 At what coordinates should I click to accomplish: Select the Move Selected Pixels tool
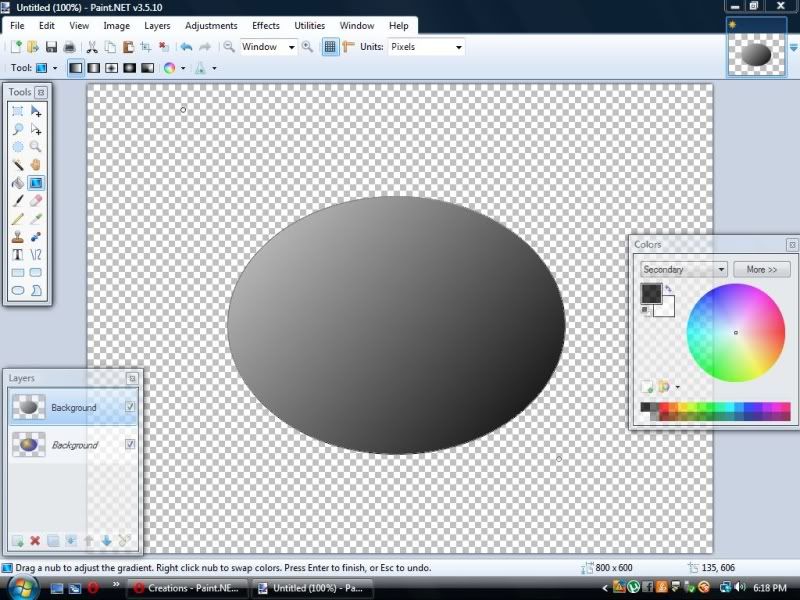(x=36, y=111)
